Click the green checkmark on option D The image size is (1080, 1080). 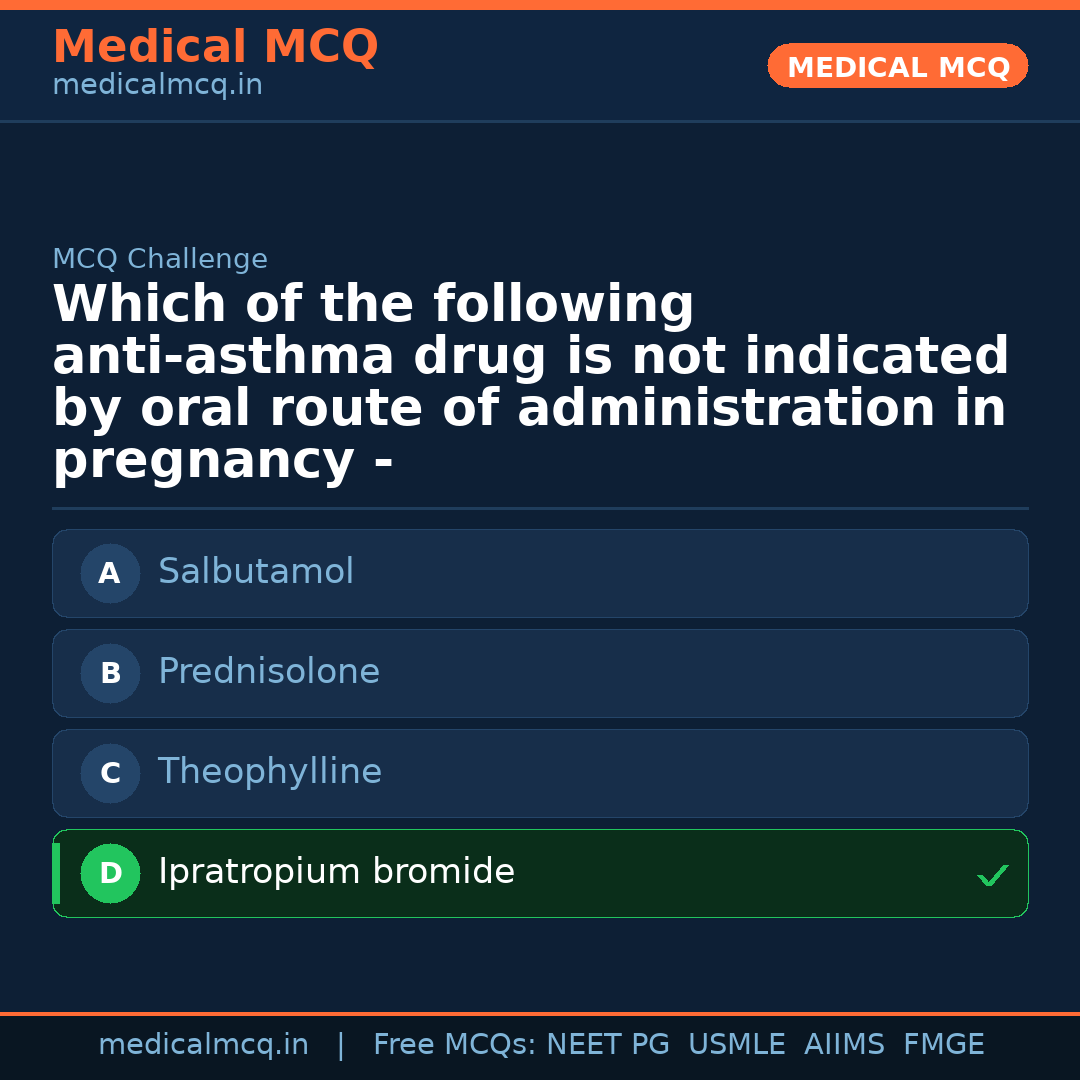(992, 875)
